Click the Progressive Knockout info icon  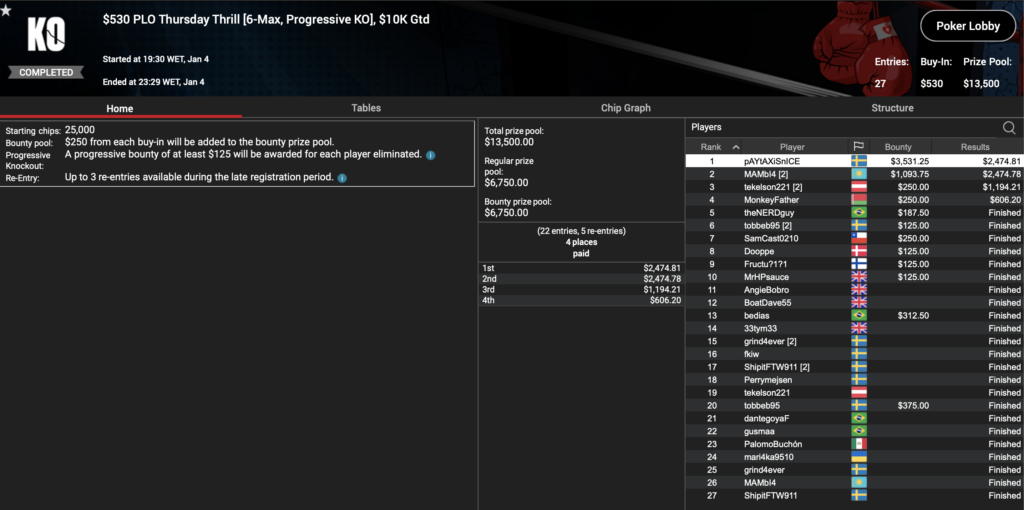[x=431, y=155]
